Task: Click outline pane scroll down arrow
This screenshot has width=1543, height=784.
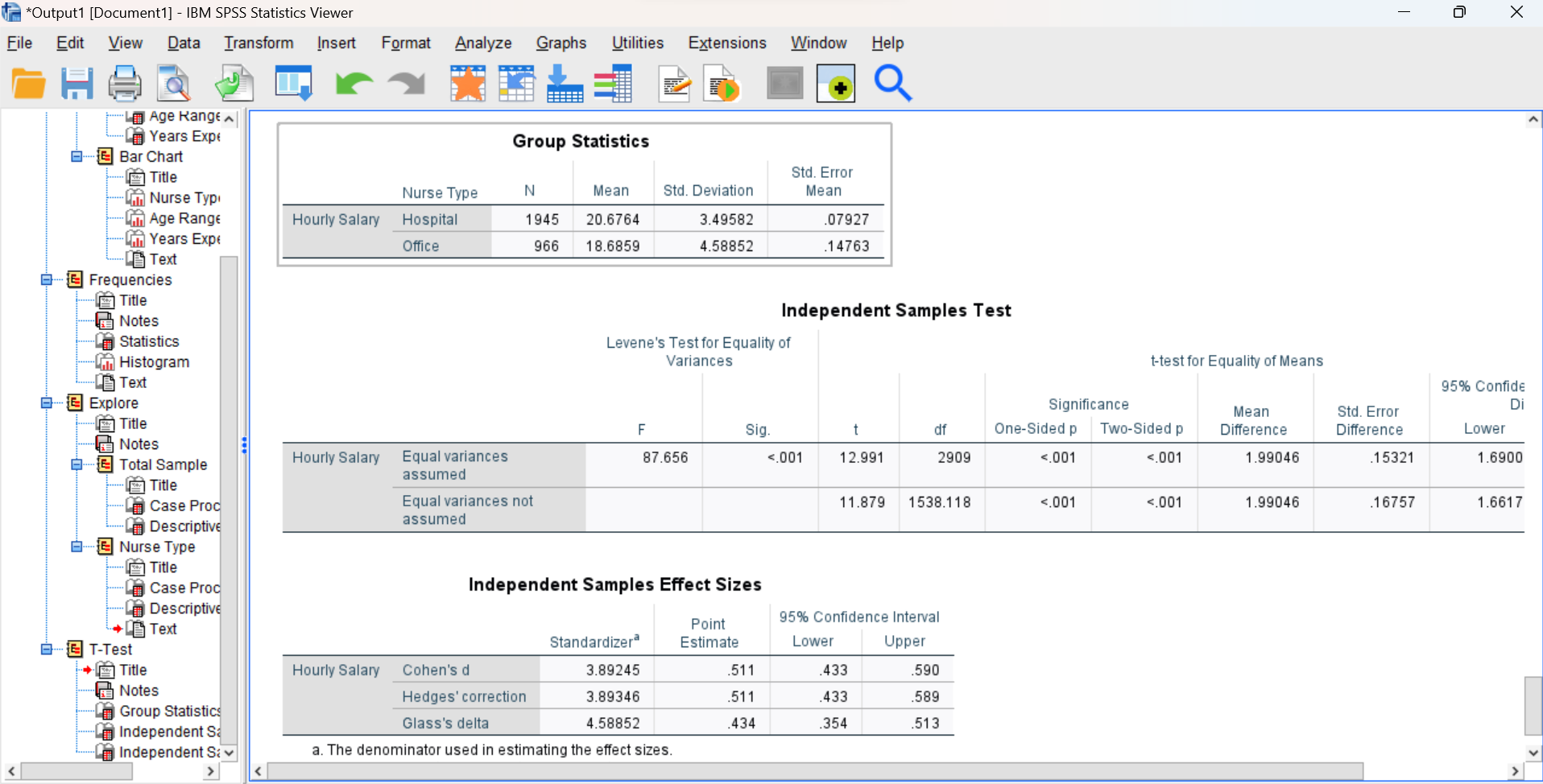Action: tap(230, 753)
